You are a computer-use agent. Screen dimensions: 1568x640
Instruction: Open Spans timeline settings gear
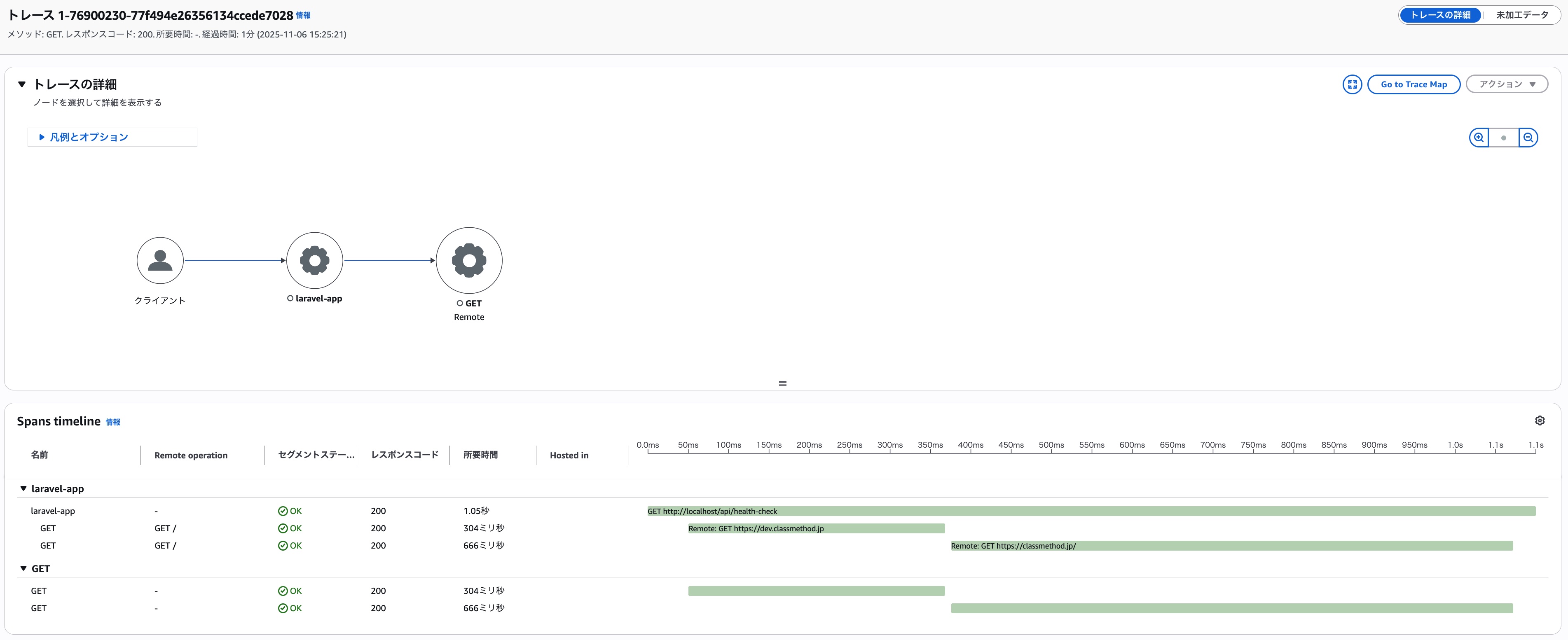click(x=1540, y=420)
